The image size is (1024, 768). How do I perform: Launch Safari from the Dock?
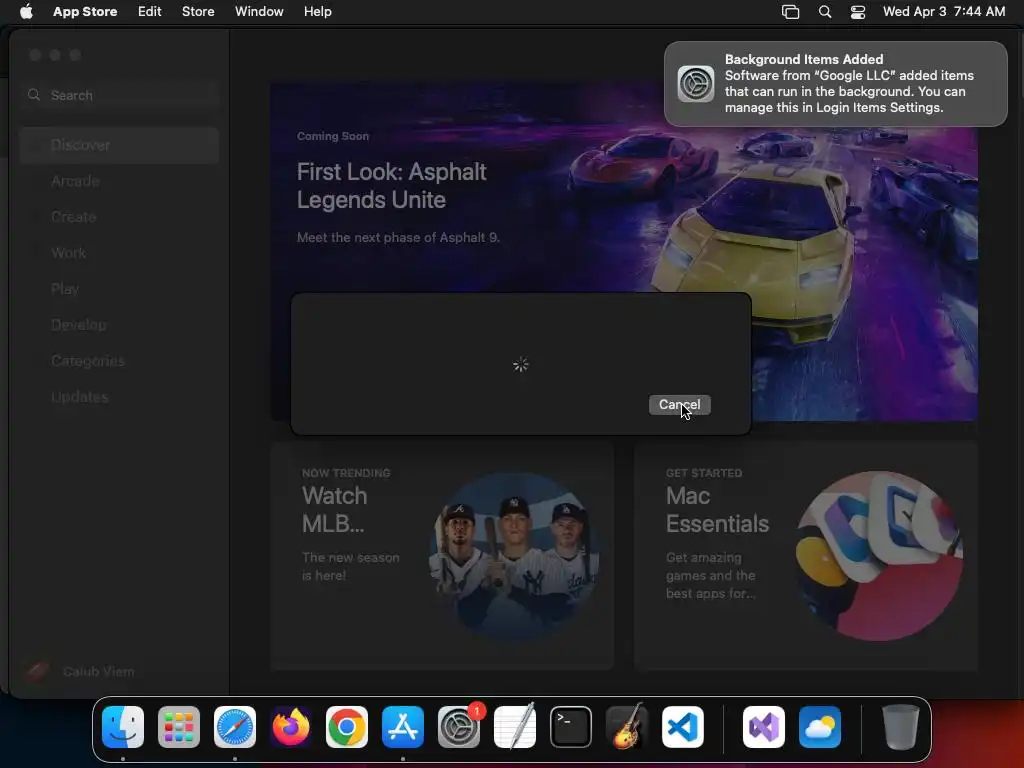234,727
